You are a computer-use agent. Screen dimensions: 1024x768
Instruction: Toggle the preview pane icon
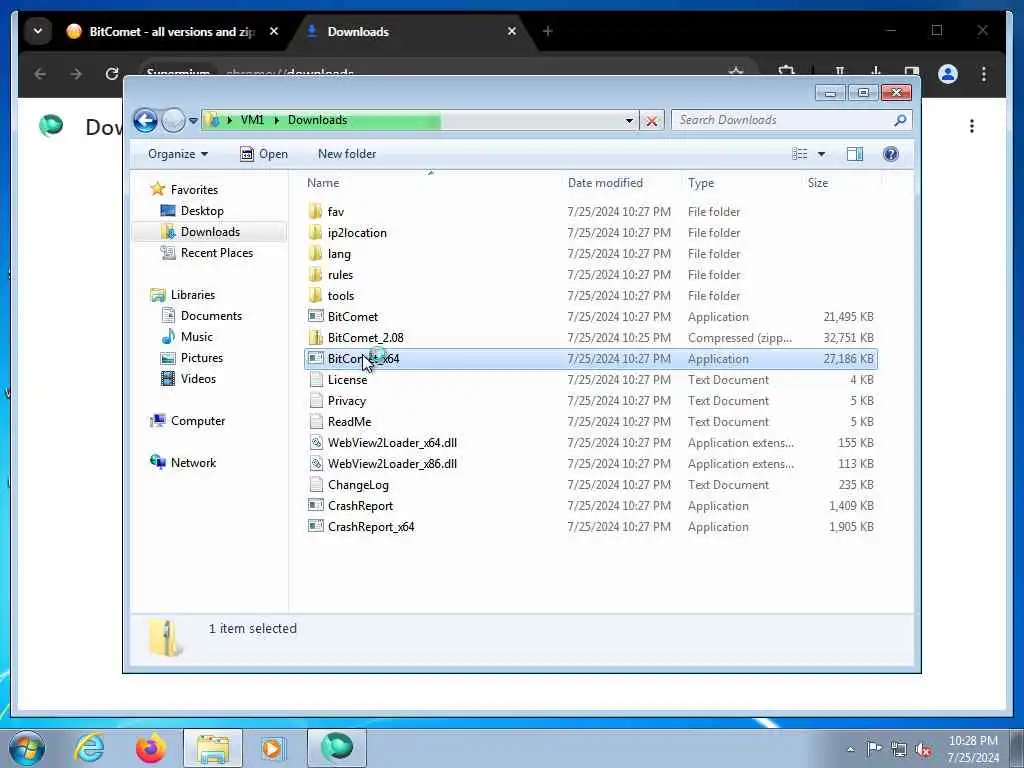click(x=855, y=154)
